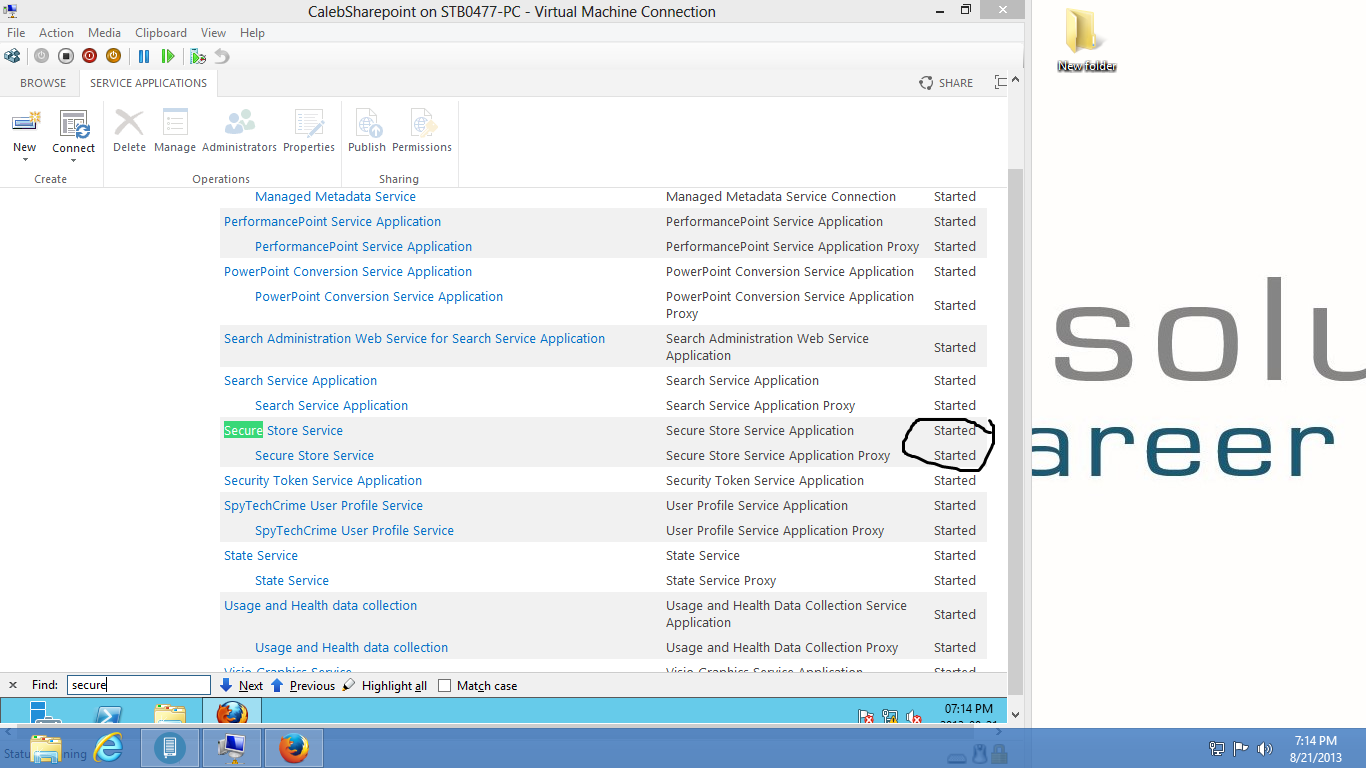The width and height of the screenshot is (1366, 768).
Task: Click the SHARE button
Action: click(x=946, y=83)
